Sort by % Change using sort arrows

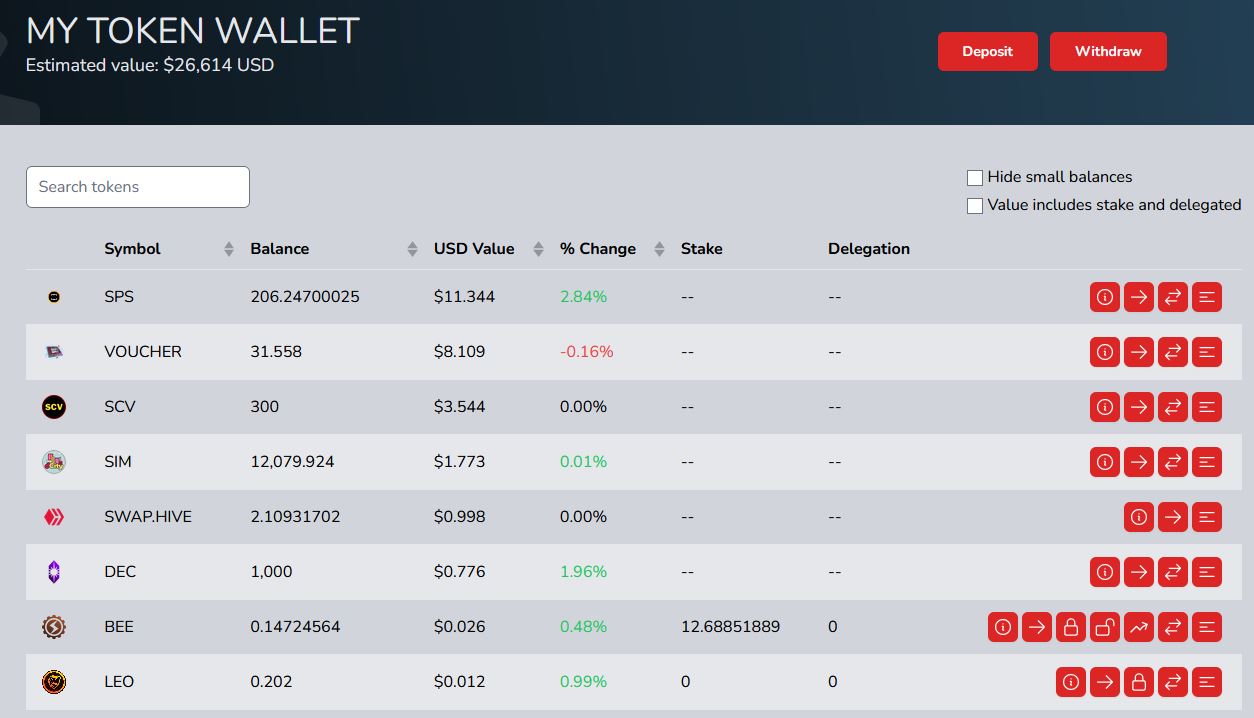pyautogui.click(x=659, y=249)
